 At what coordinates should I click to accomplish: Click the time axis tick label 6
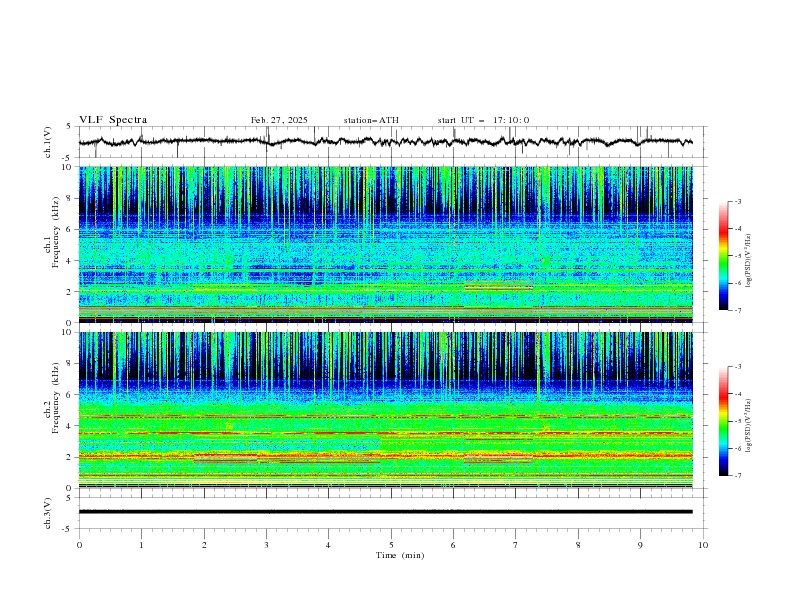(454, 545)
